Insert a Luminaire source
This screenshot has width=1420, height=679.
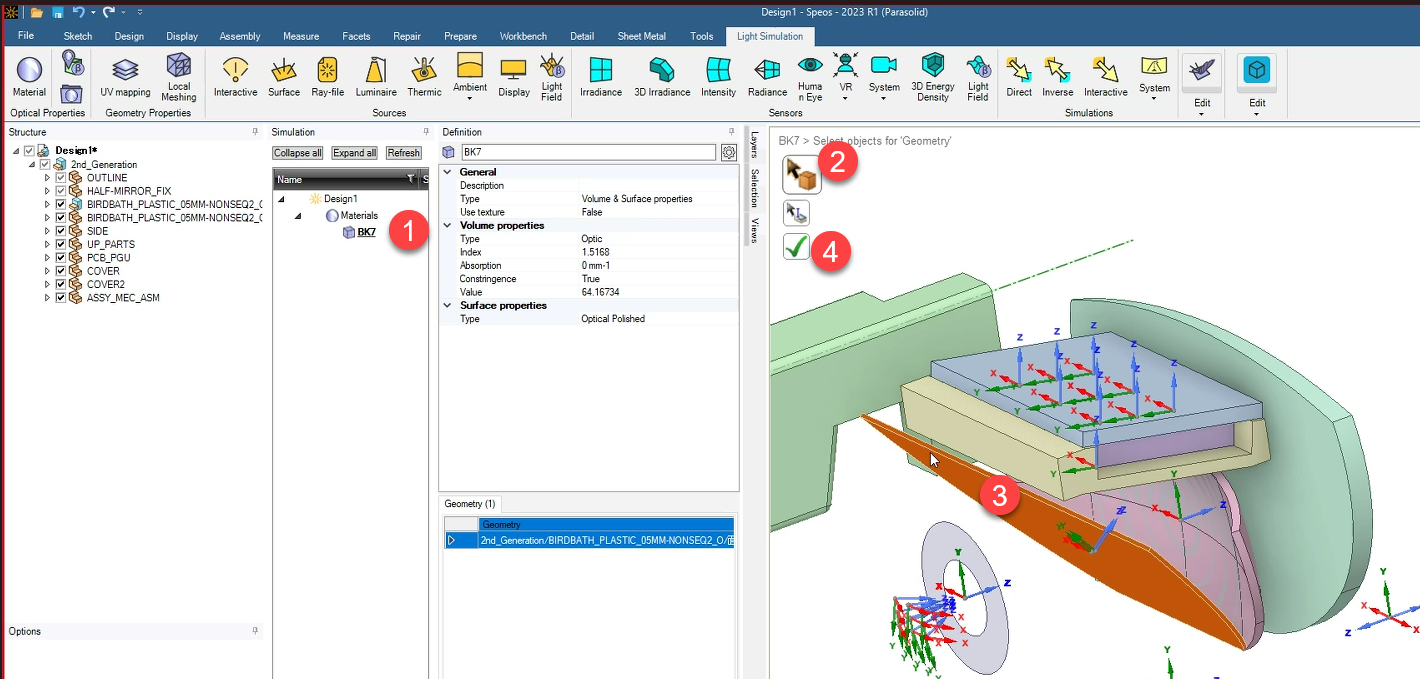pos(376,77)
